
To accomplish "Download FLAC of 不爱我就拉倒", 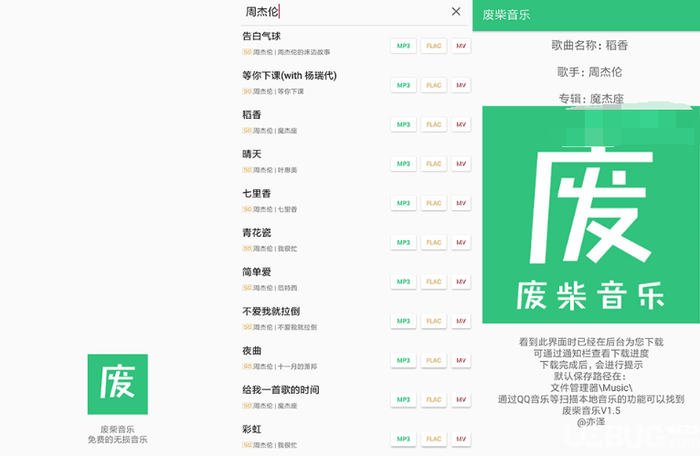I will [433, 321].
